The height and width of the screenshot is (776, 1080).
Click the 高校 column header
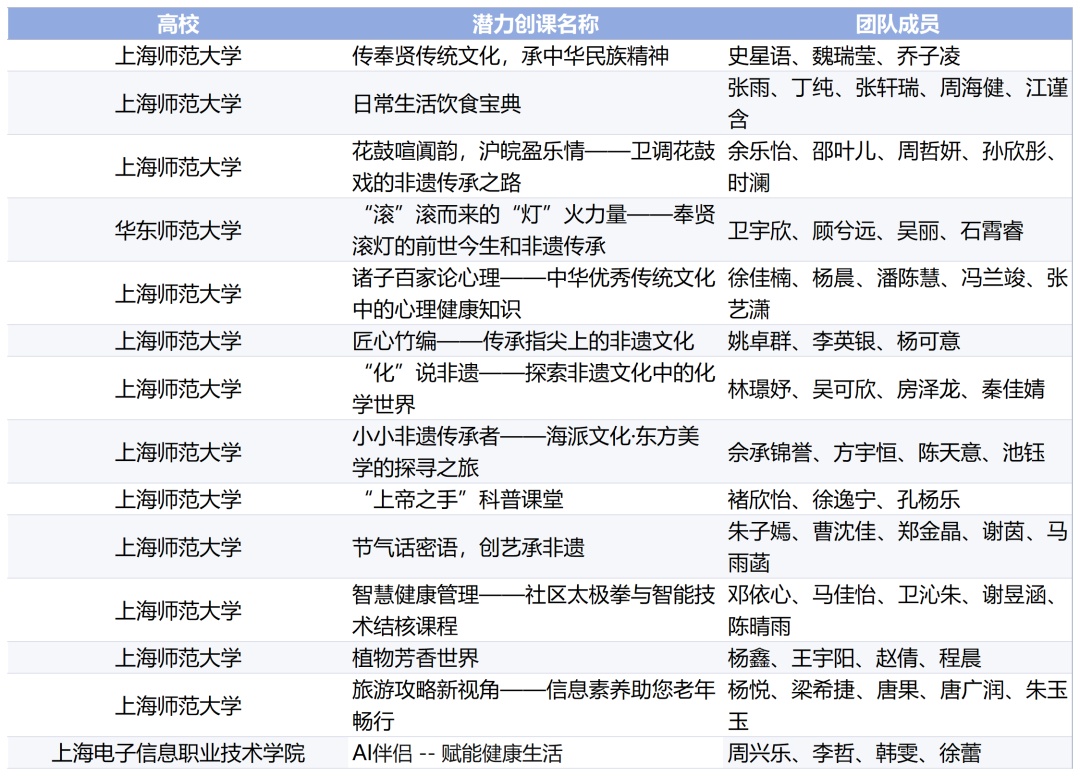178,24
